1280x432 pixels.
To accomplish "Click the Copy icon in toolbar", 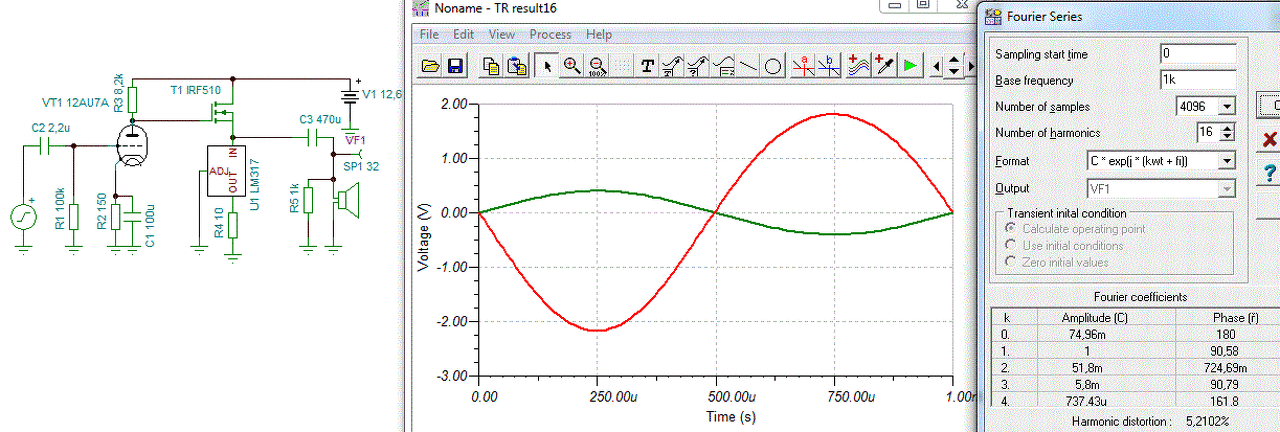I will pos(491,66).
